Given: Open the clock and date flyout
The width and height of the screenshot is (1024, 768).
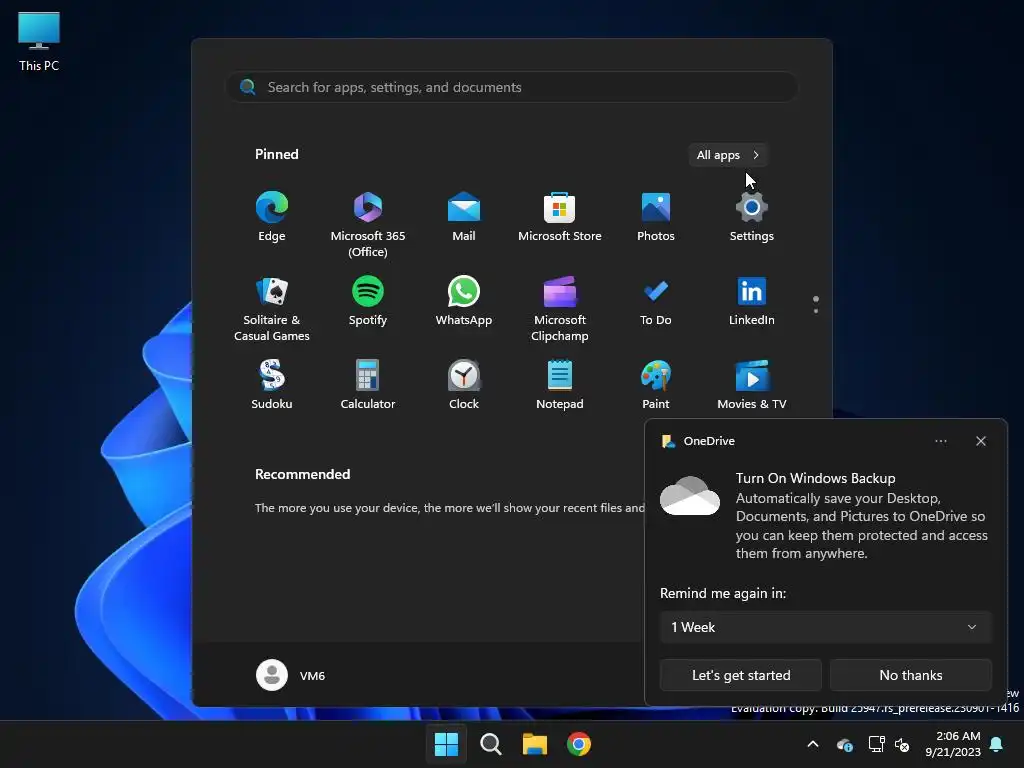Looking at the screenshot, I should 953,744.
